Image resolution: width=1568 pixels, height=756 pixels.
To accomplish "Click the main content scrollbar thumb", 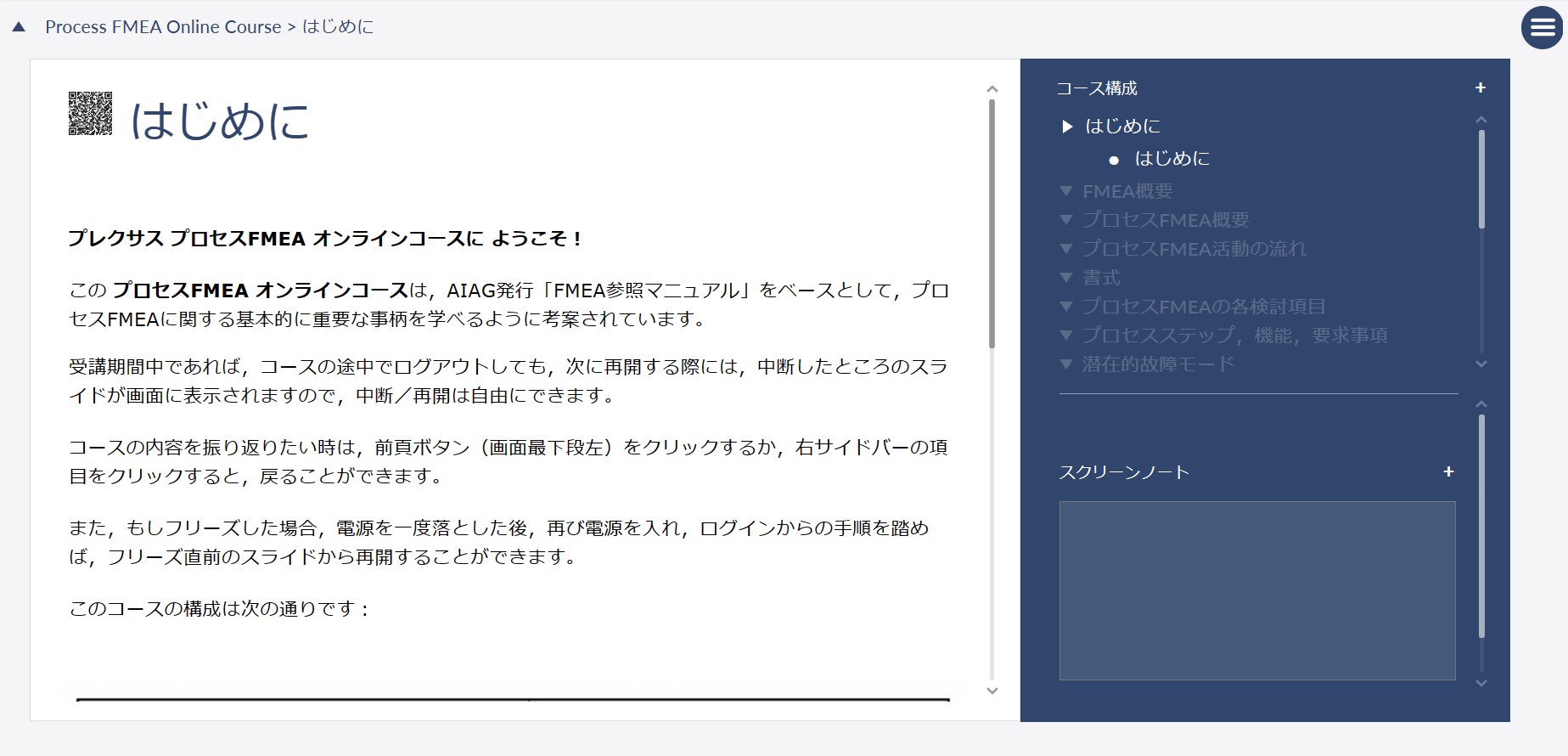I will [x=992, y=223].
